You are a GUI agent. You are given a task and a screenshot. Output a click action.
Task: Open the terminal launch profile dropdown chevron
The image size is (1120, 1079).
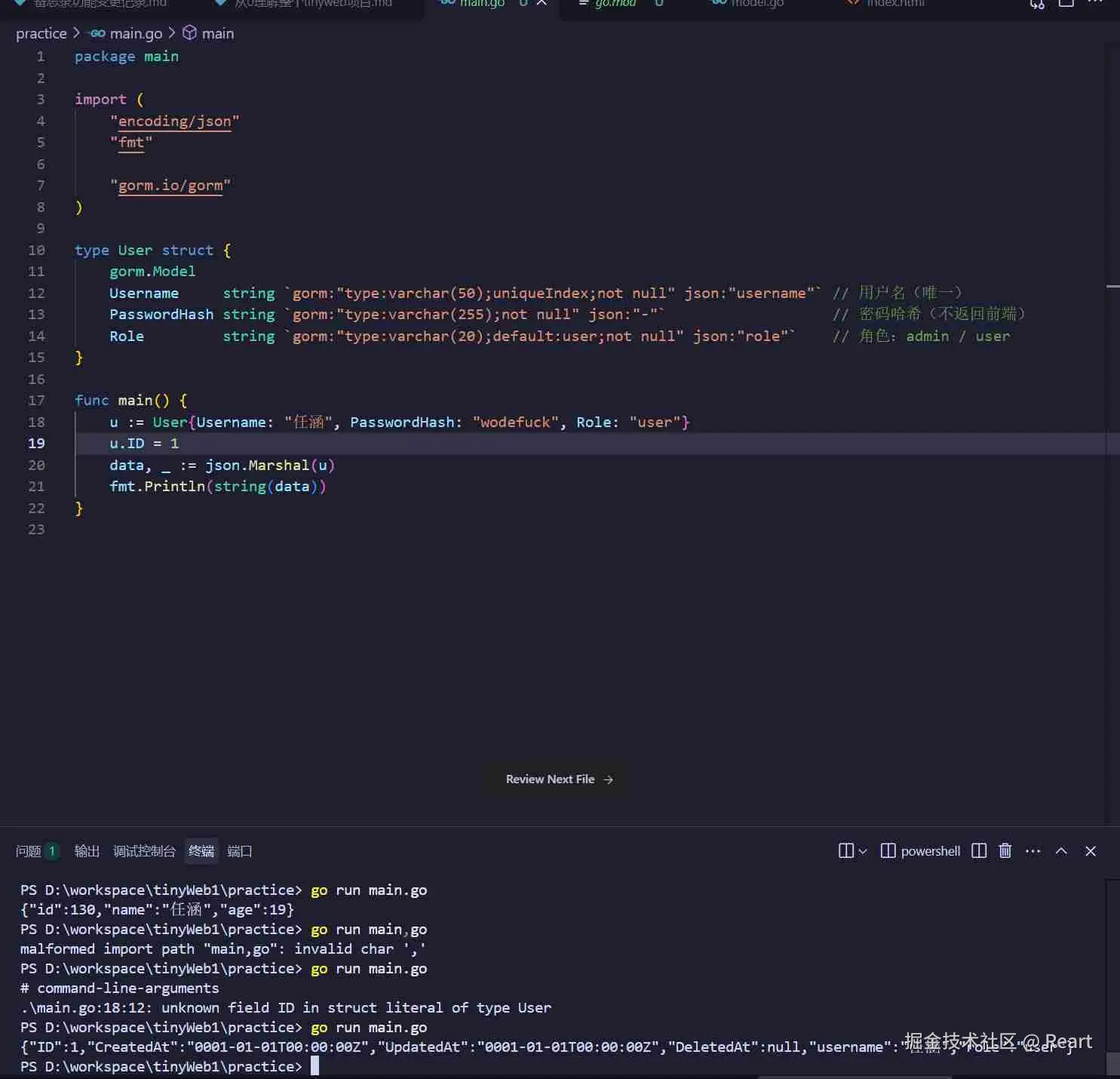coord(863,851)
